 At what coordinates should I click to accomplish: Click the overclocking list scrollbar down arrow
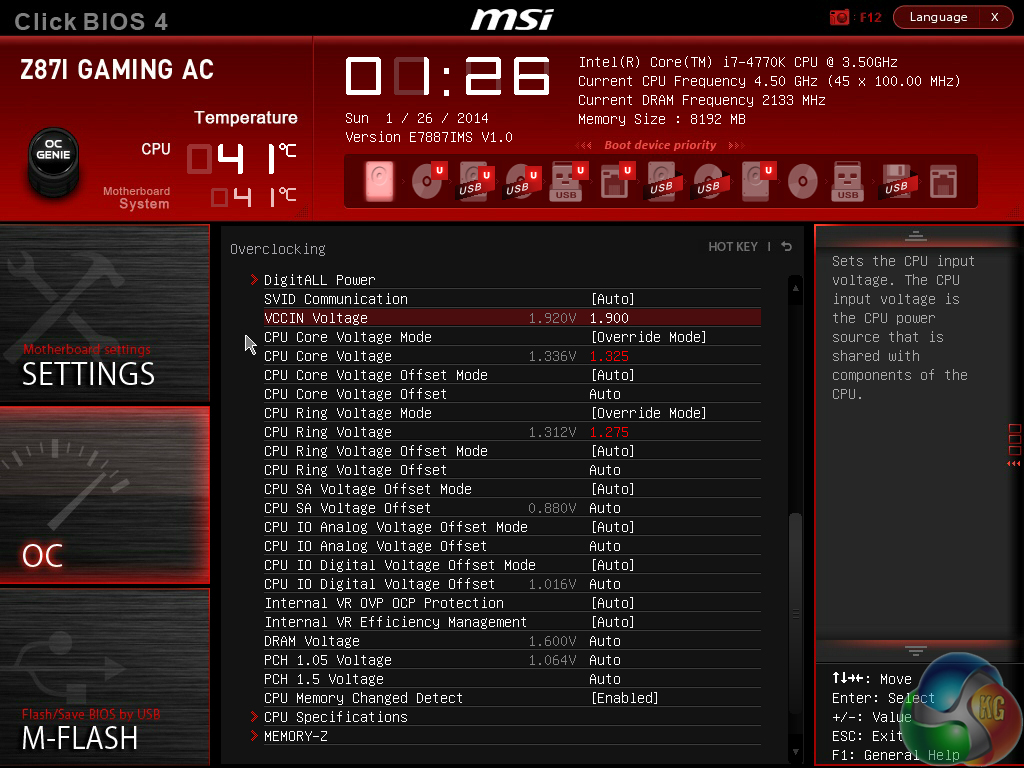pyautogui.click(x=795, y=752)
